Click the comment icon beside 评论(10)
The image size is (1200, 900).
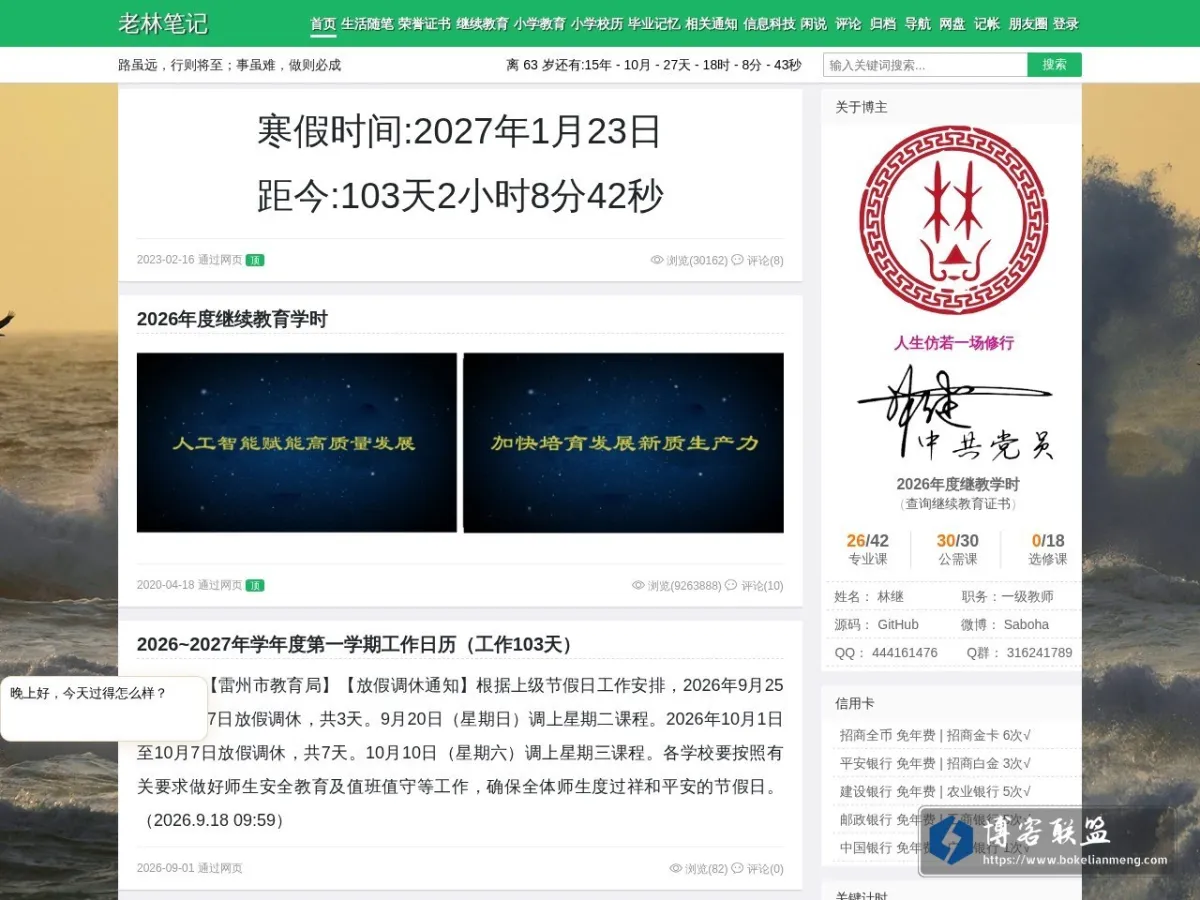(x=731, y=586)
